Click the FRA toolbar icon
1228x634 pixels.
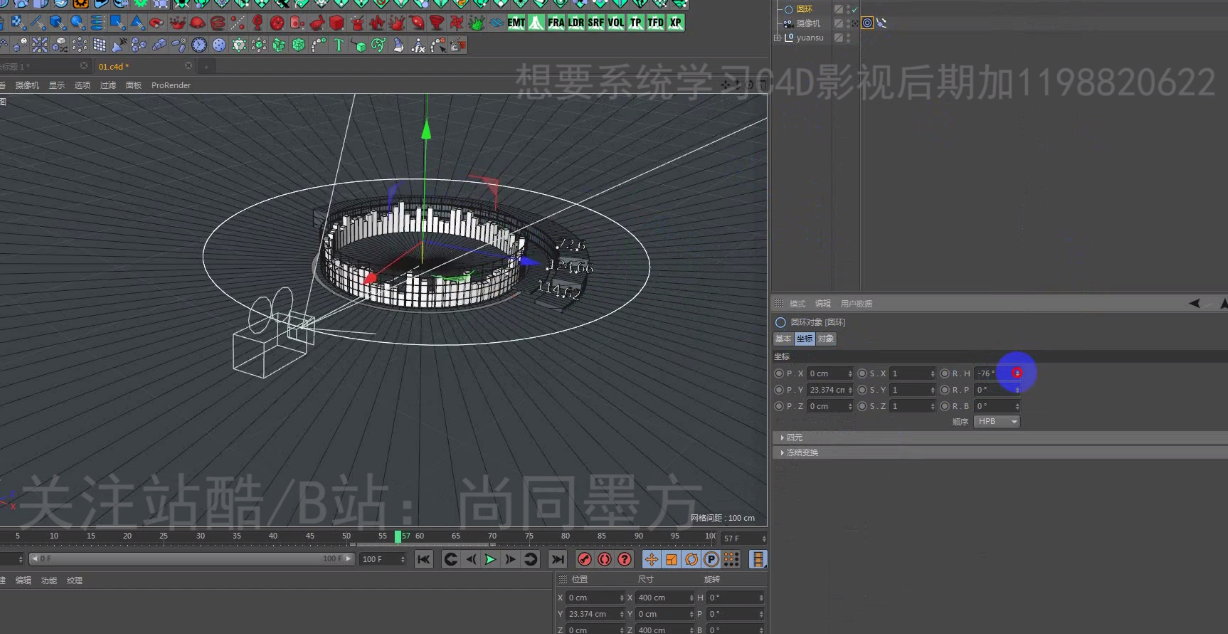[556, 22]
